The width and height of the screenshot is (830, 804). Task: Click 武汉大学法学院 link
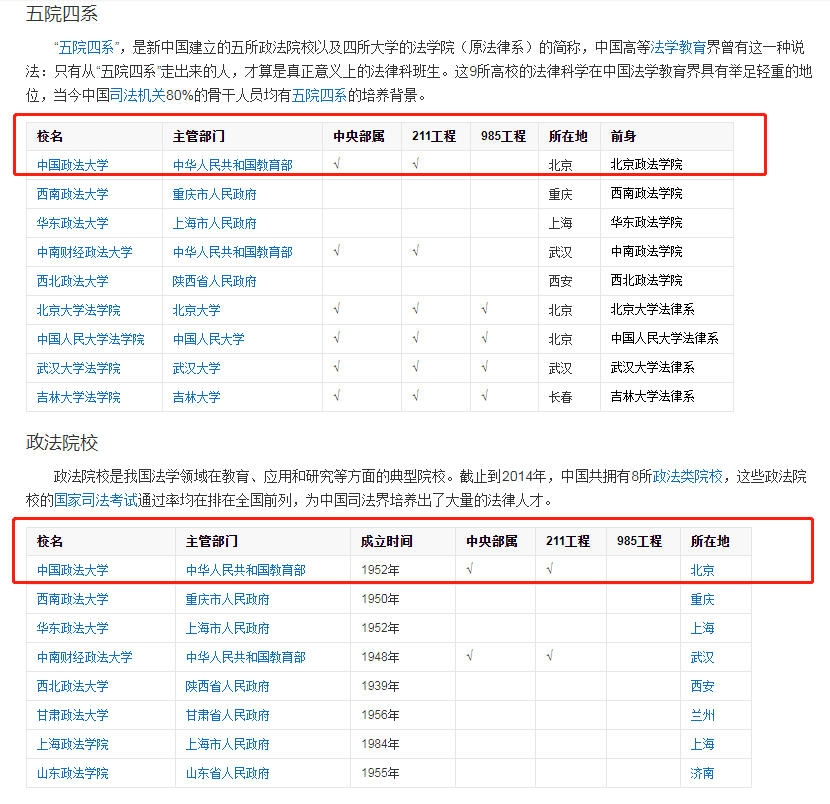[x=78, y=368]
